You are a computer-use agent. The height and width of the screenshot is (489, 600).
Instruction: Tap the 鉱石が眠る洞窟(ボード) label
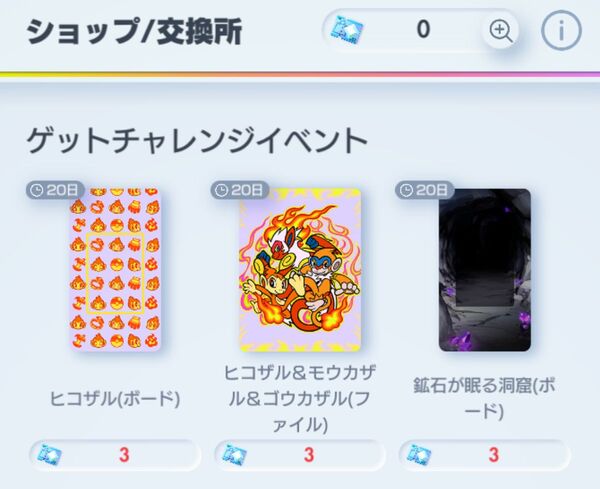484,399
